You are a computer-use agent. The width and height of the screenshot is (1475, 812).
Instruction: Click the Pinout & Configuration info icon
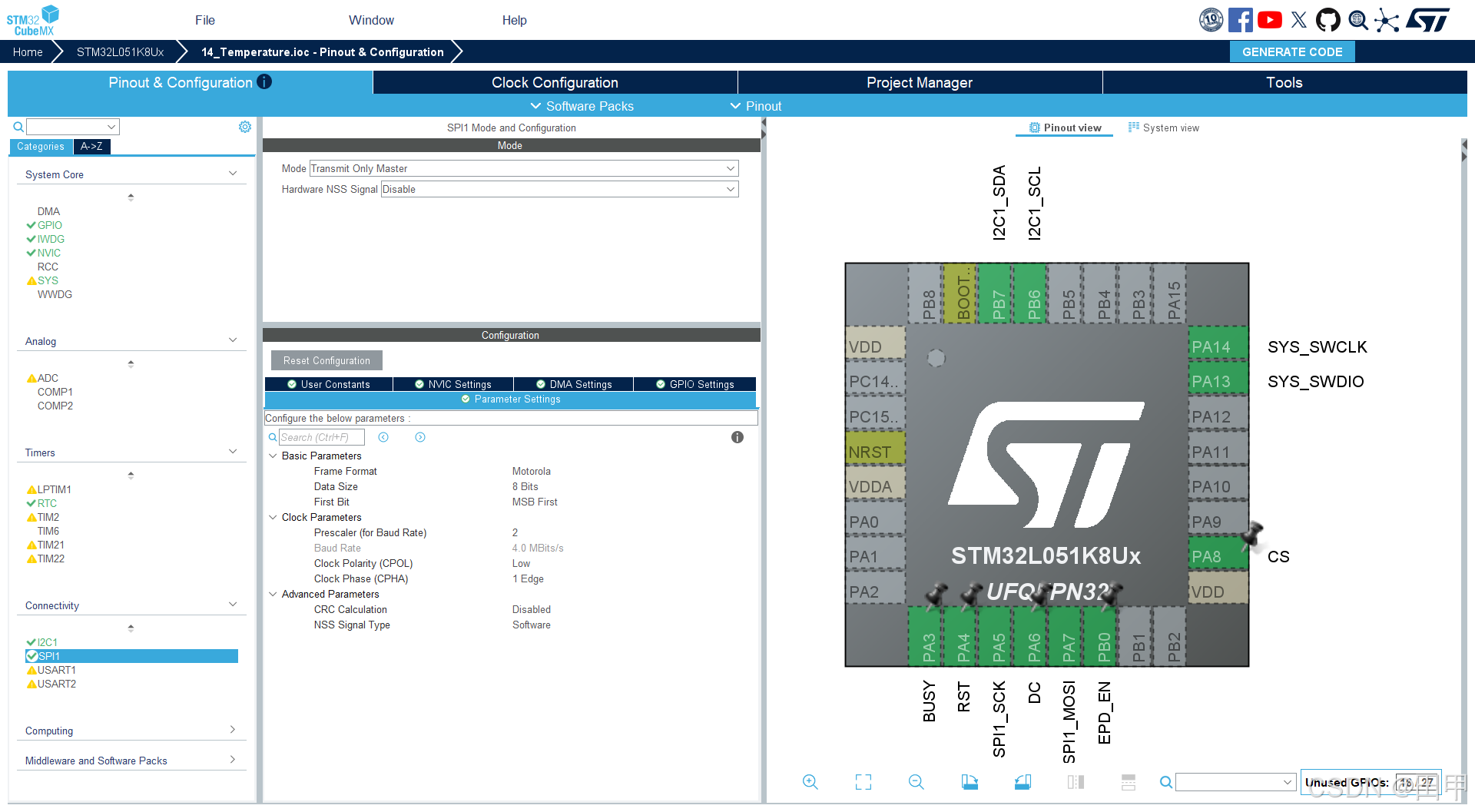pyautogui.click(x=264, y=81)
